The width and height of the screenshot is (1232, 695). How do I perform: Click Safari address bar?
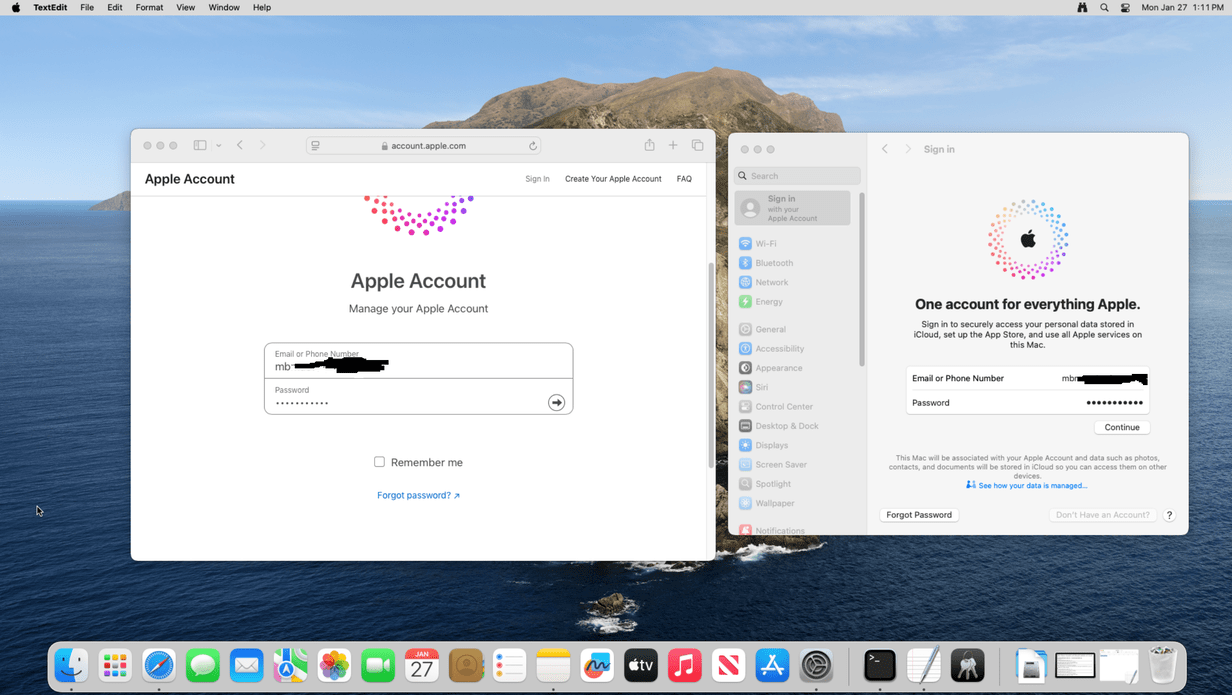click(424, 146)
